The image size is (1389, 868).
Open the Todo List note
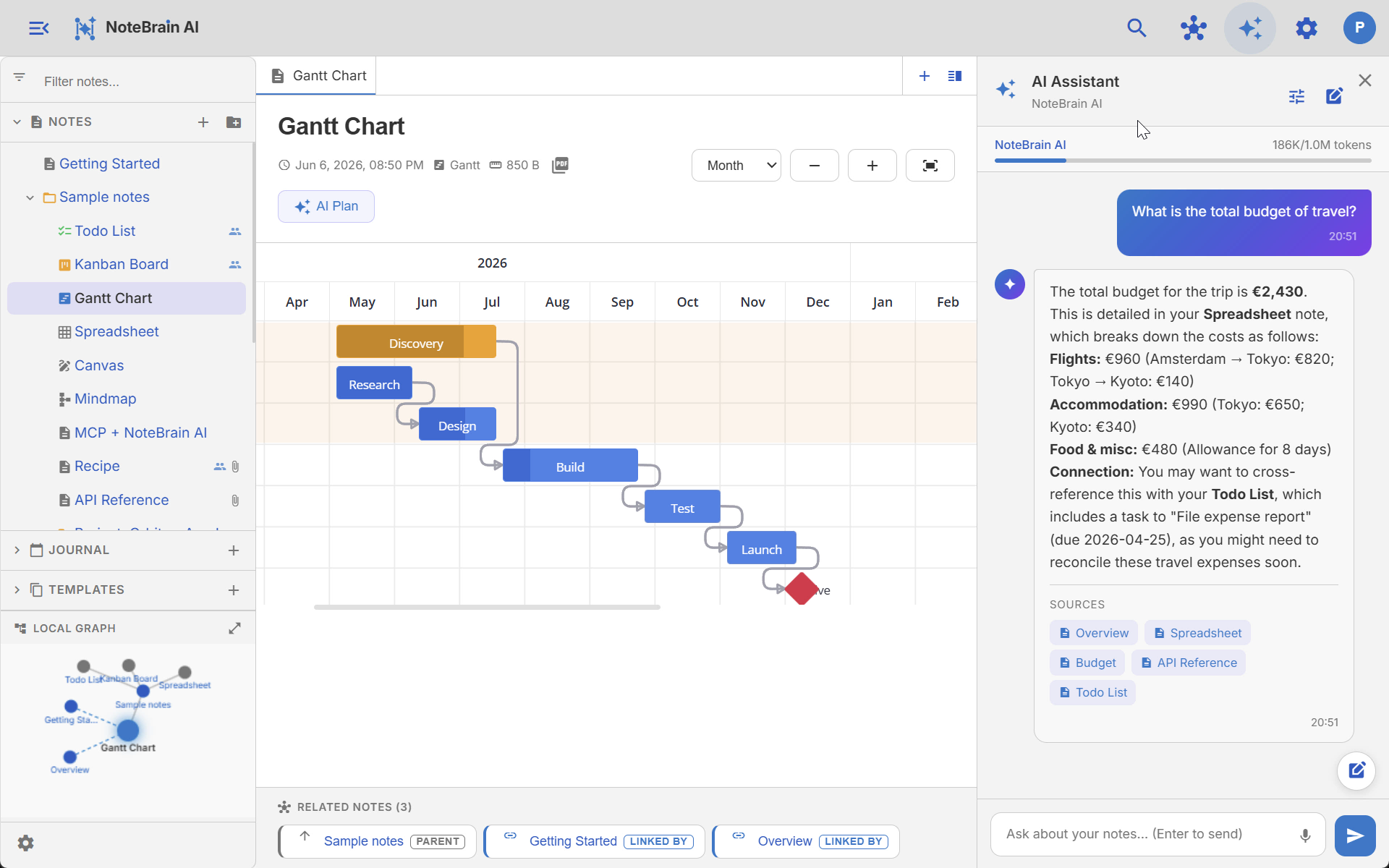[105, 231]
